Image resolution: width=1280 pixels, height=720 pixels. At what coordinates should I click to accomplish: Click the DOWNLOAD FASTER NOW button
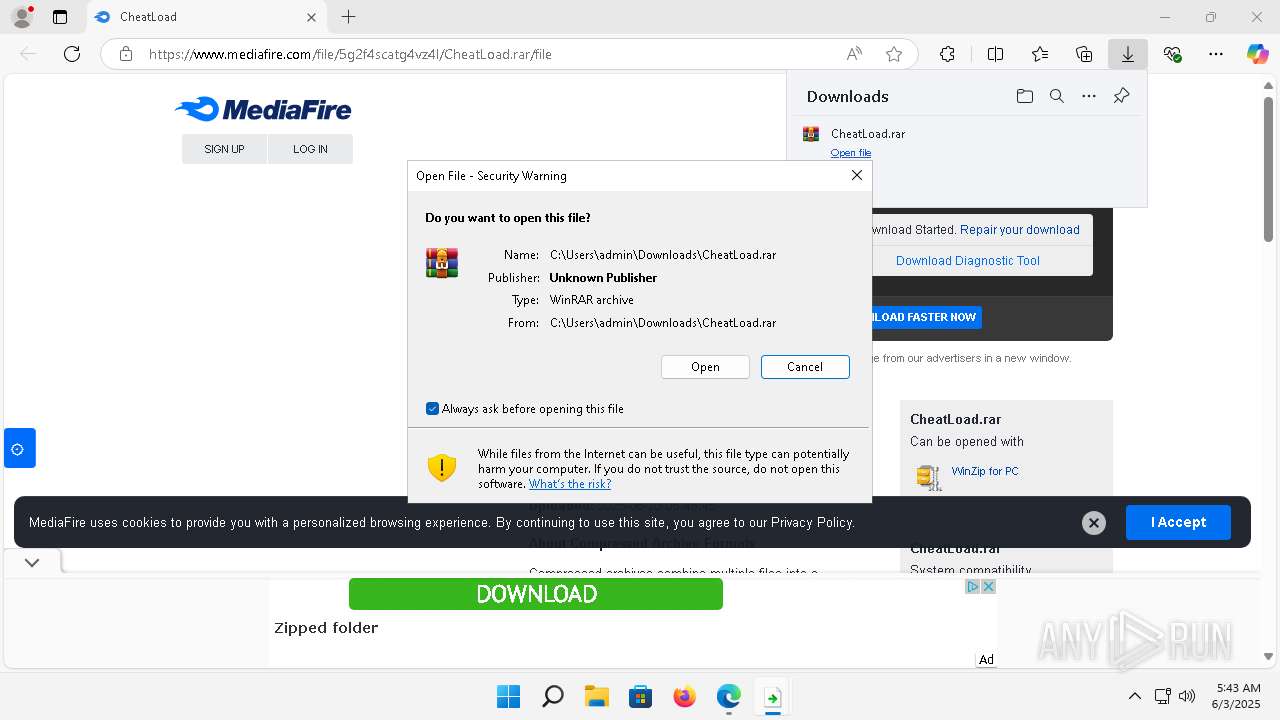click(x=926, y=317)
